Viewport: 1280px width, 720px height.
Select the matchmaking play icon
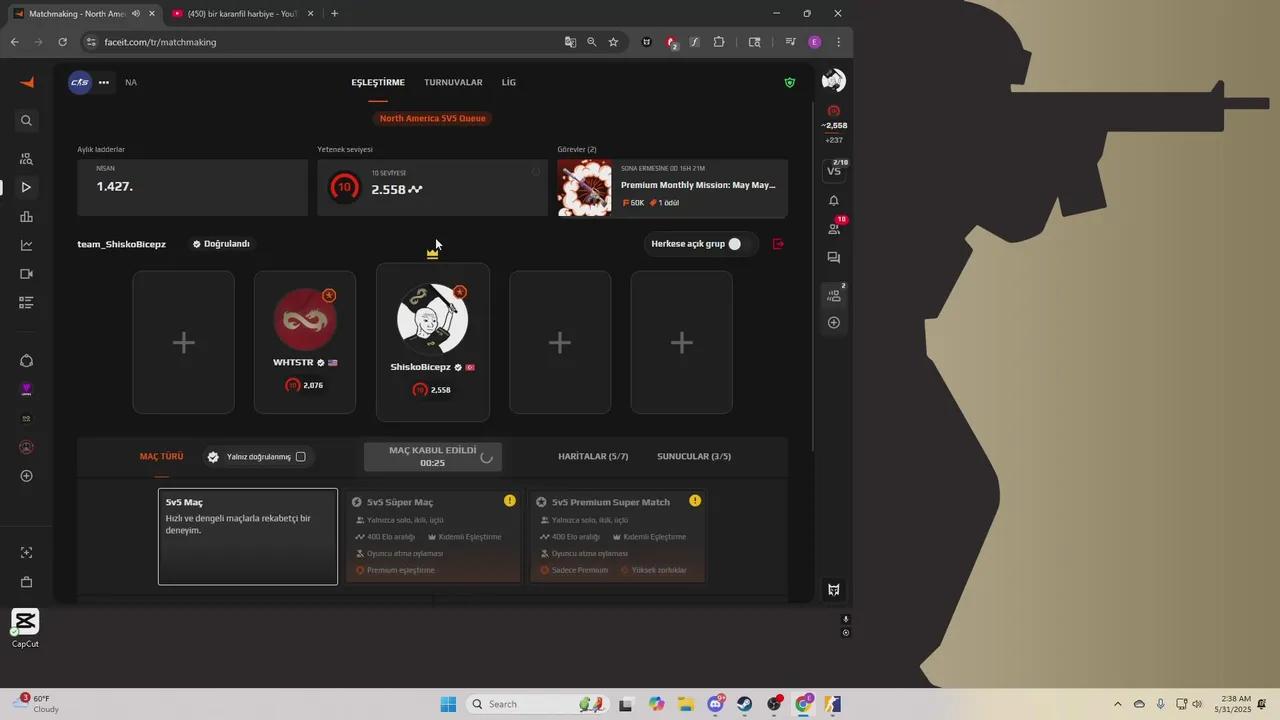[x=26, y=187]
